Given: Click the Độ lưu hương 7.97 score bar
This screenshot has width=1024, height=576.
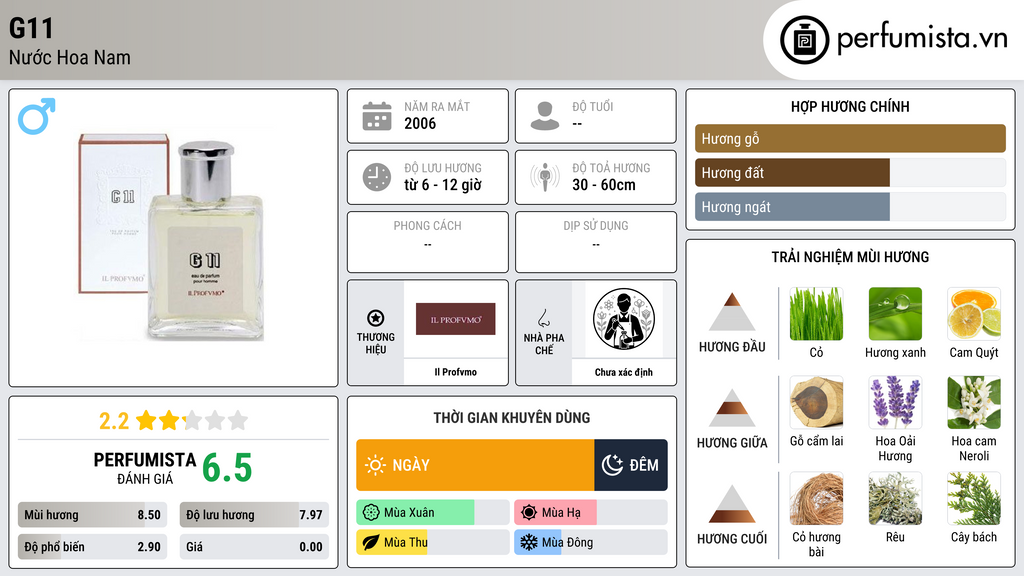Looking at the screenshot, I should 254,515.
